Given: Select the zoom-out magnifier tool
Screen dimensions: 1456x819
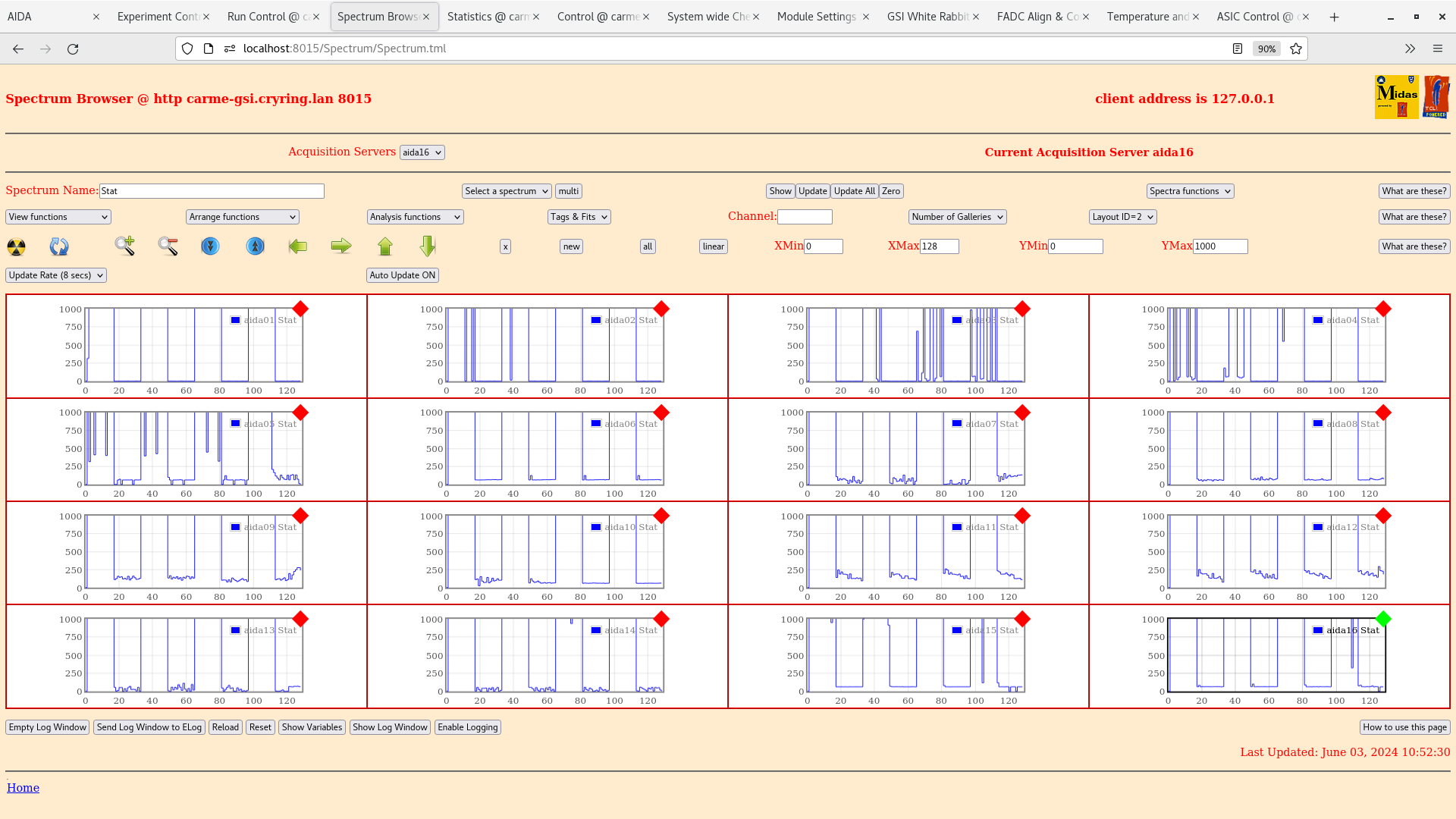Looking at the screenshot, I should [168, 246].
